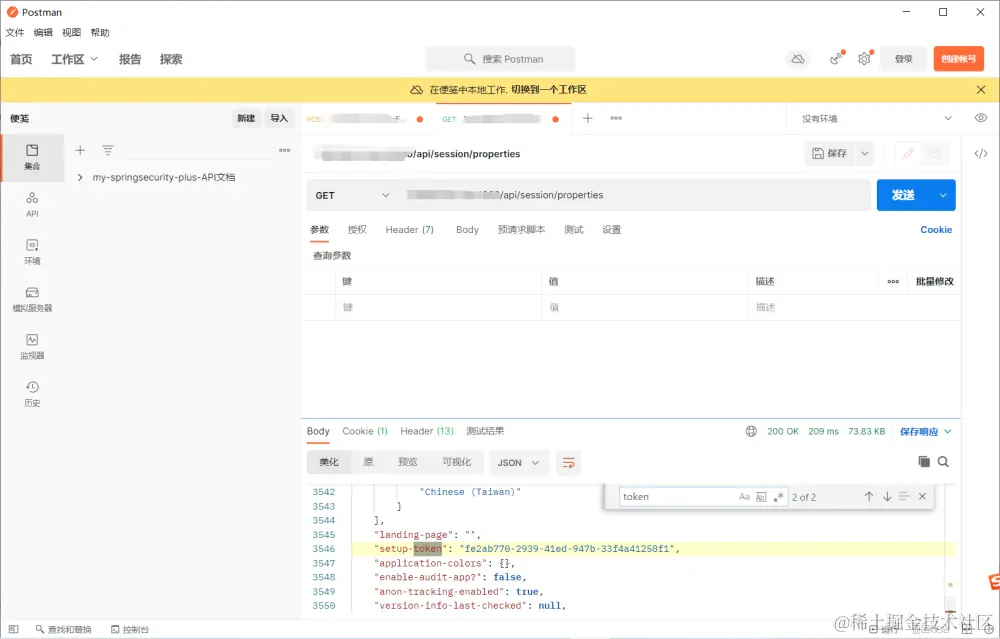Open the environment selector dropdown
The image size is (1000, 639).
[877, 119]
